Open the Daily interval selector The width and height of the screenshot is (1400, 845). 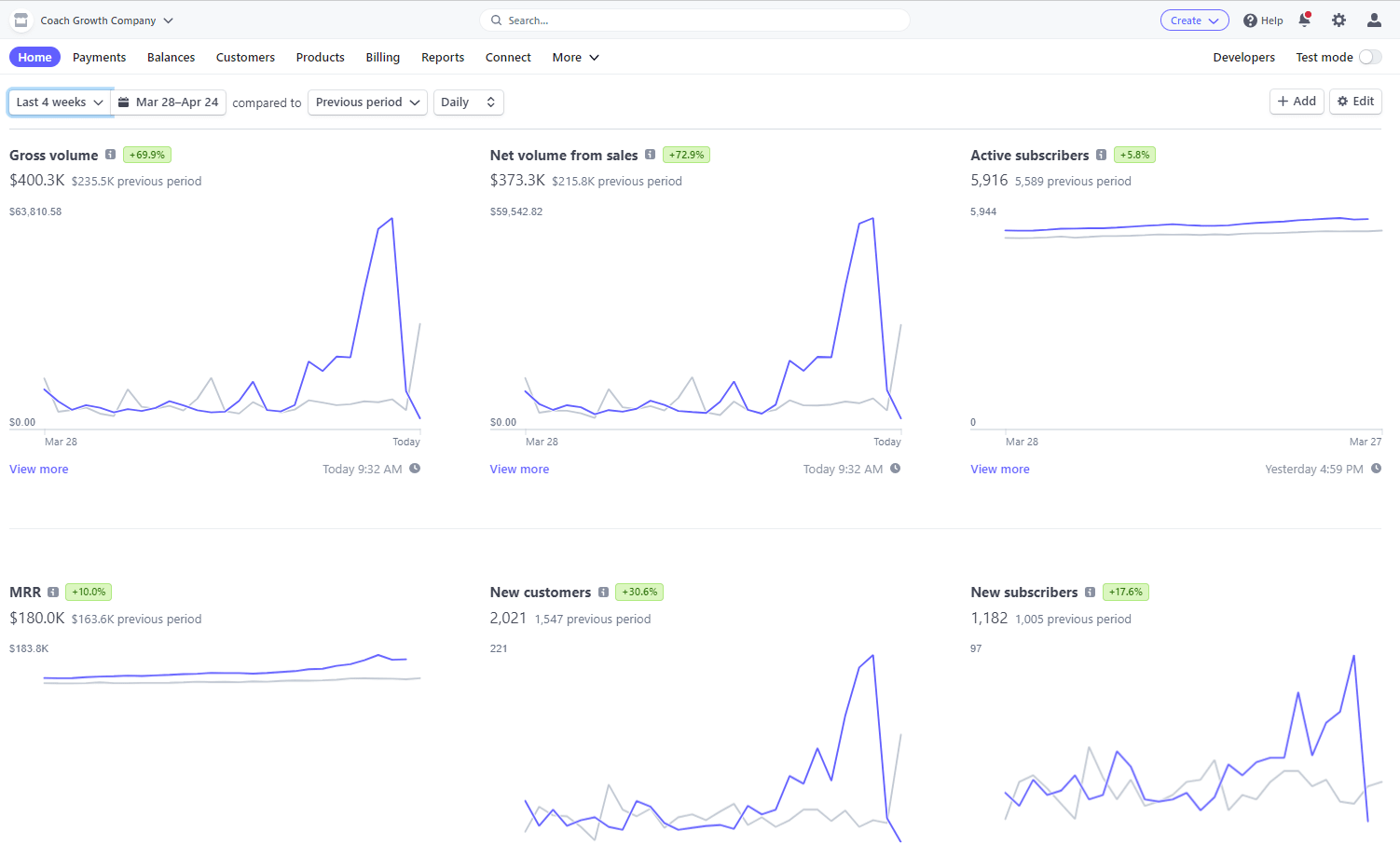468,102
